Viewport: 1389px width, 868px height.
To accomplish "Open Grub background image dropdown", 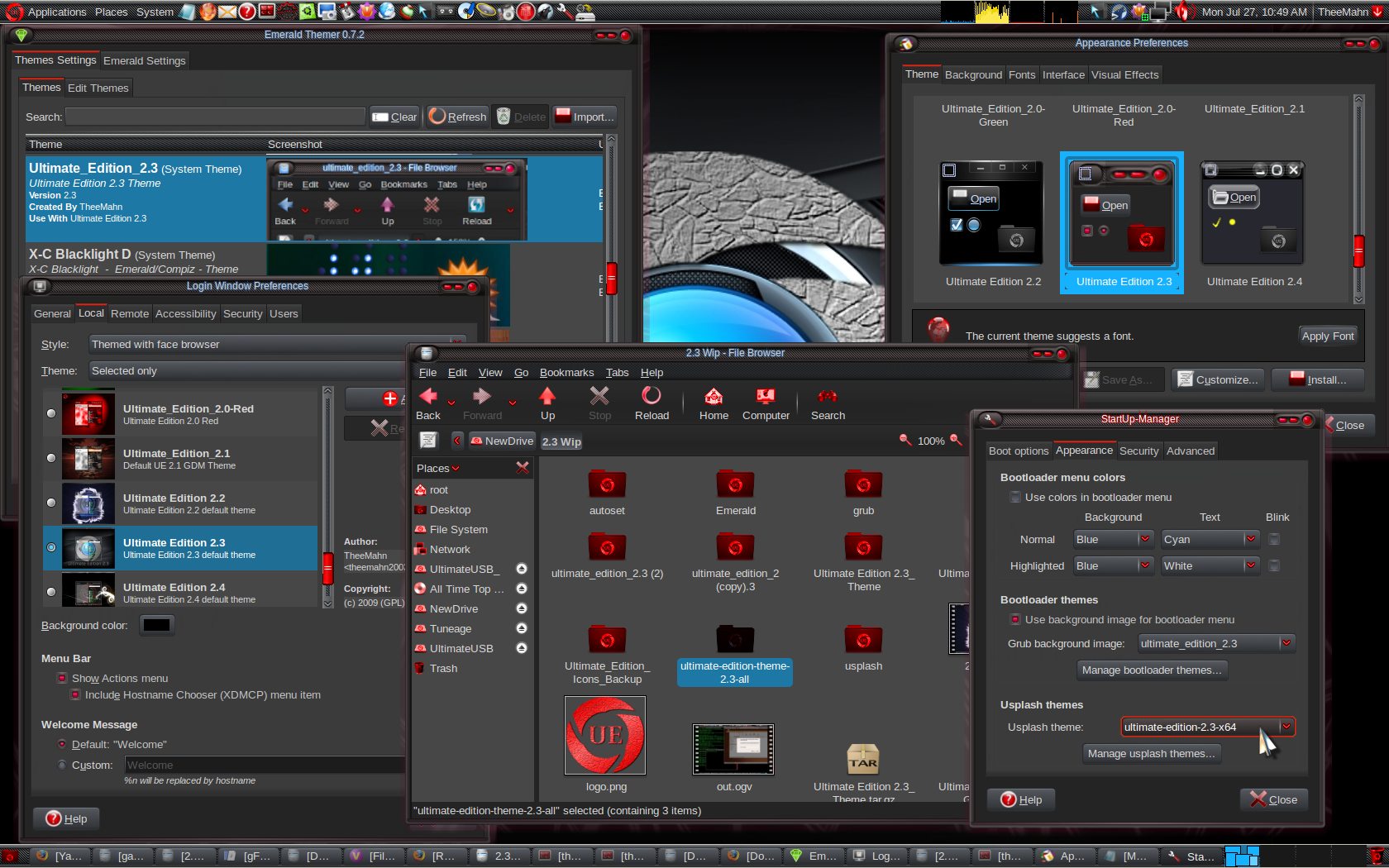I will pos(1215,643).
